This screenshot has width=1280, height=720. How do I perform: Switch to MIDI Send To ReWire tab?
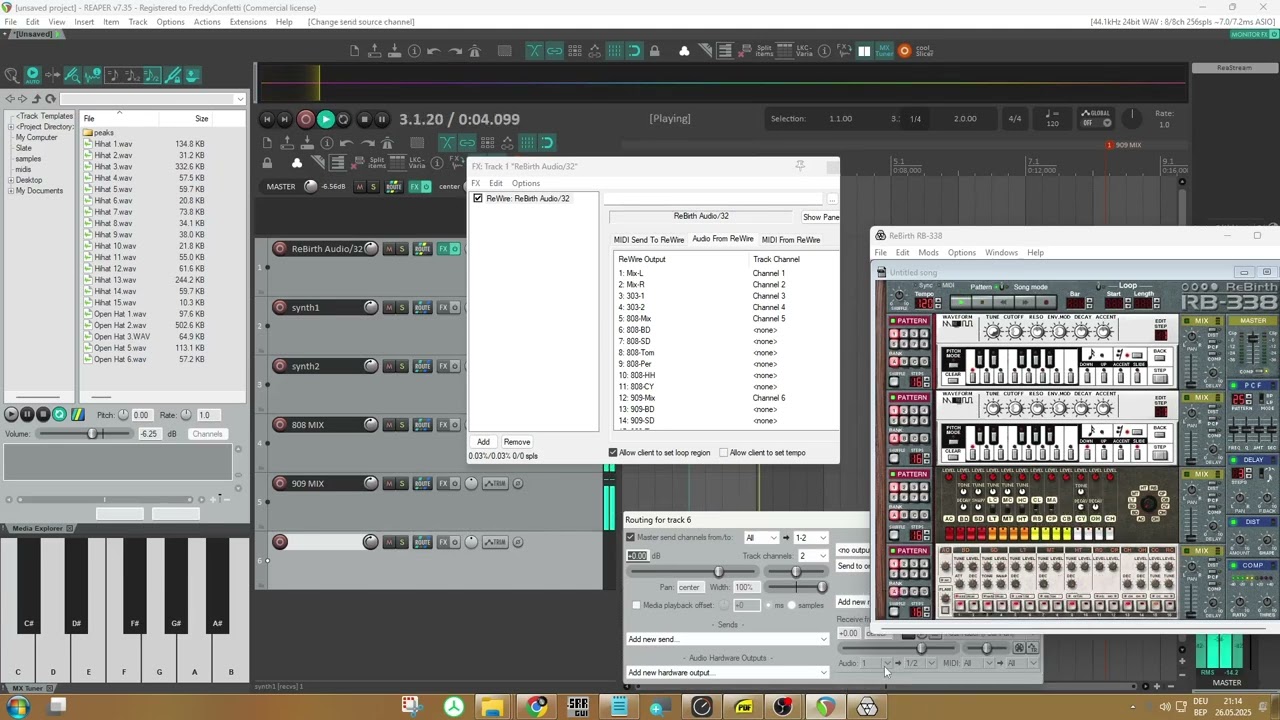(x=649, y=240)
